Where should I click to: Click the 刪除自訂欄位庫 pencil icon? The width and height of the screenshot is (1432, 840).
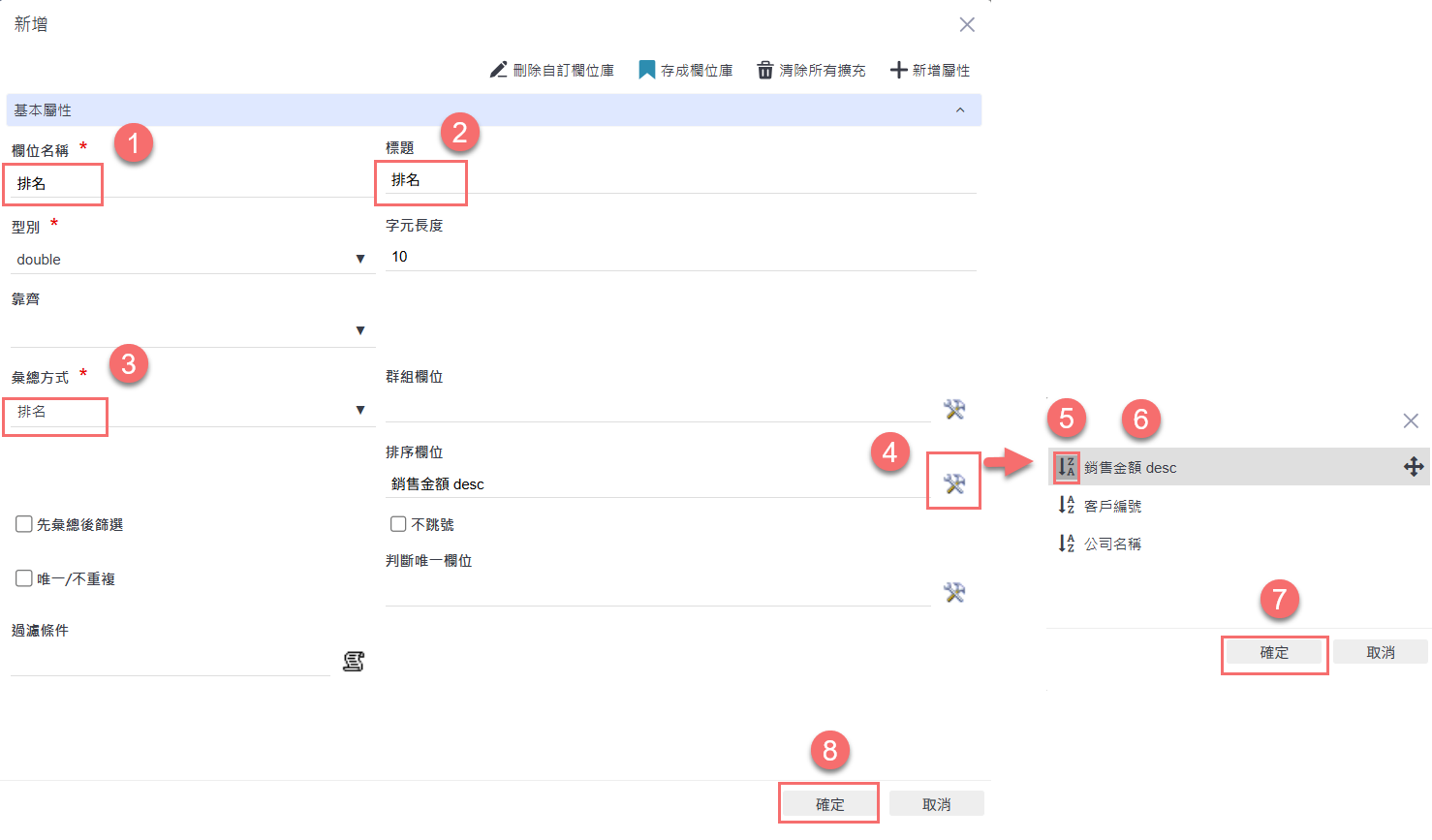[498, 70]
